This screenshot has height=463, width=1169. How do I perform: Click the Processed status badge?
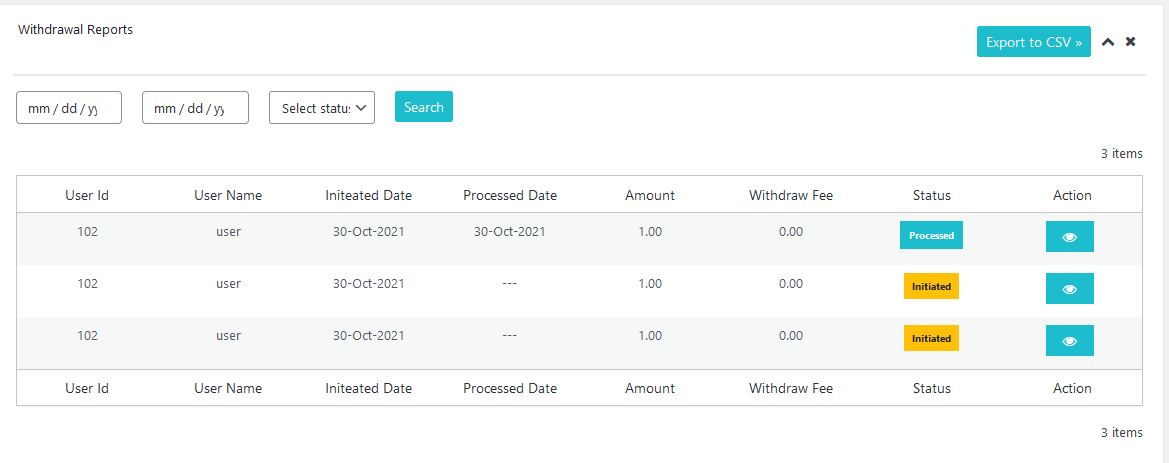pos(931,236)
